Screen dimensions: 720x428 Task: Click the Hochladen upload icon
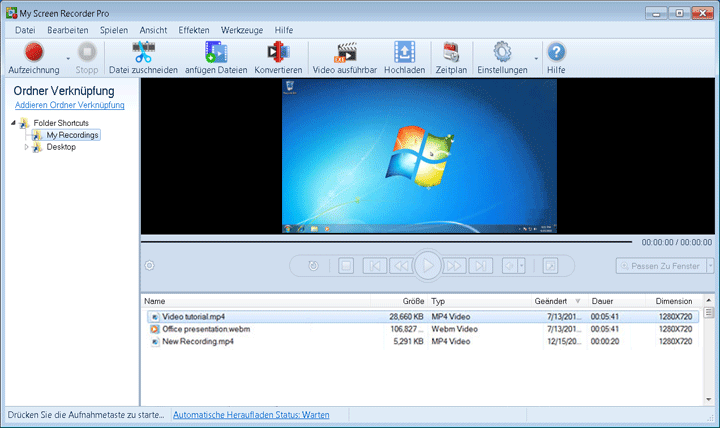[x=404, y=53]
